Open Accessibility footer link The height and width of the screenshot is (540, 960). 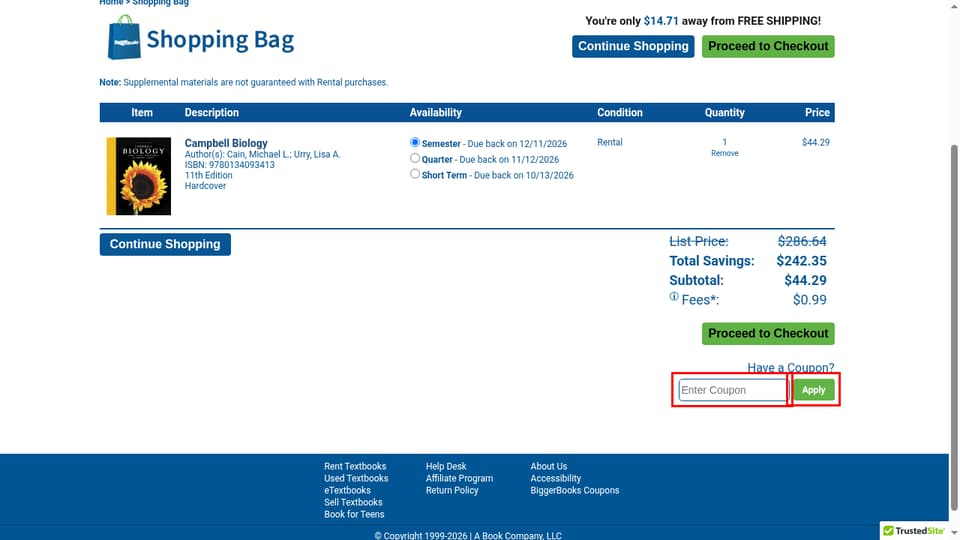[555, 478]
